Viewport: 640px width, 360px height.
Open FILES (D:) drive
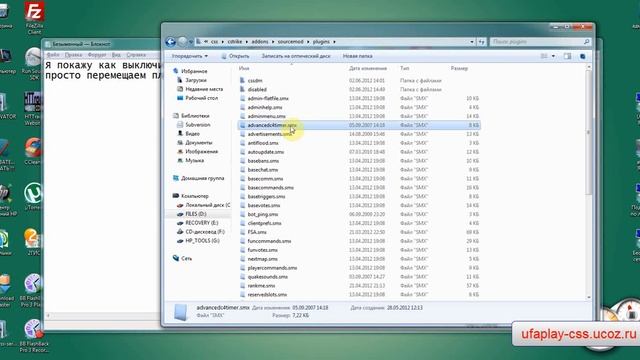[196, 214]
